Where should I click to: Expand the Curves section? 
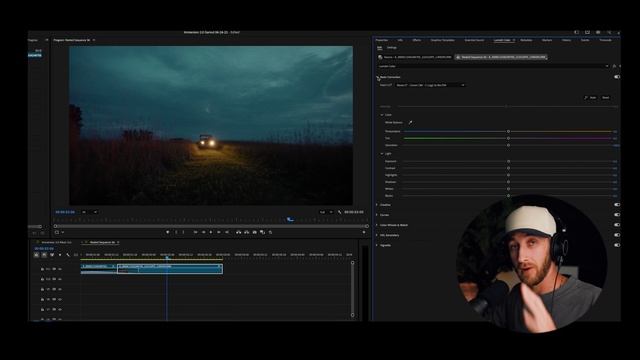(x=377, y=215)
